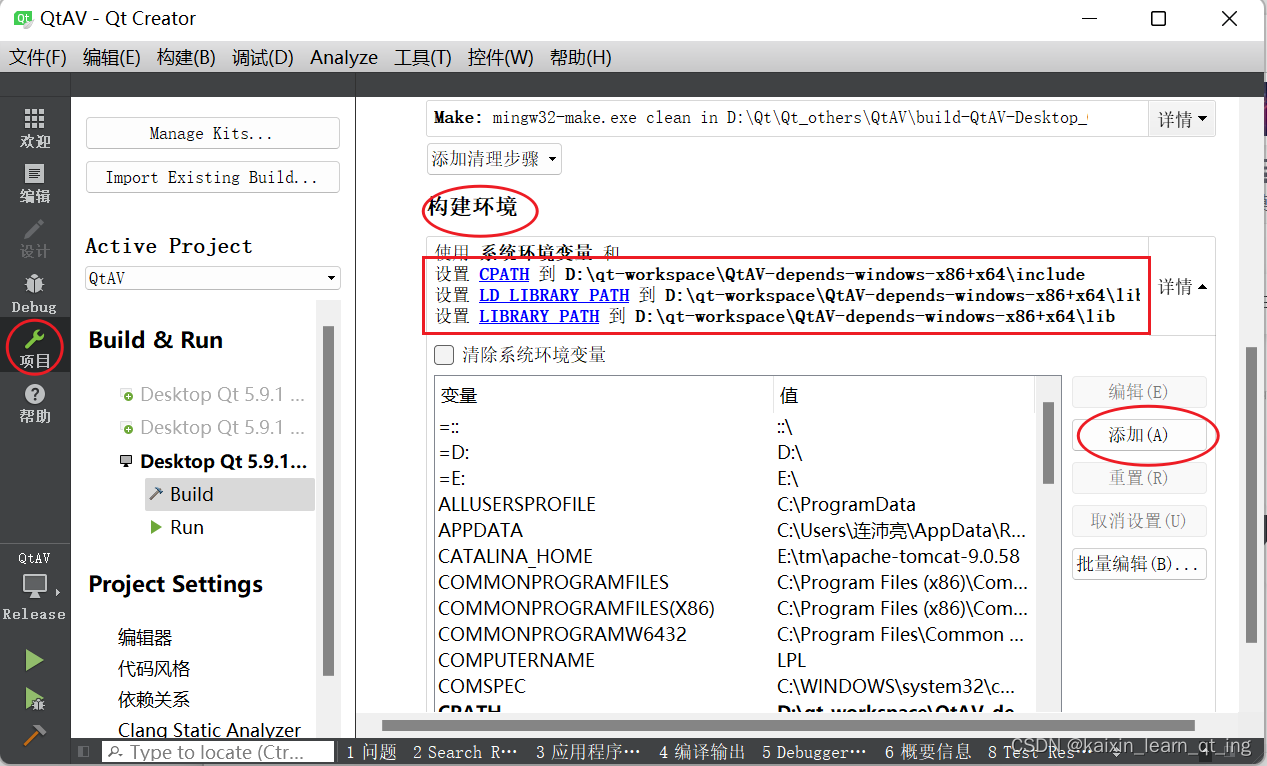Open the Compile Output (编译输出) pane

tap(703, 752)
